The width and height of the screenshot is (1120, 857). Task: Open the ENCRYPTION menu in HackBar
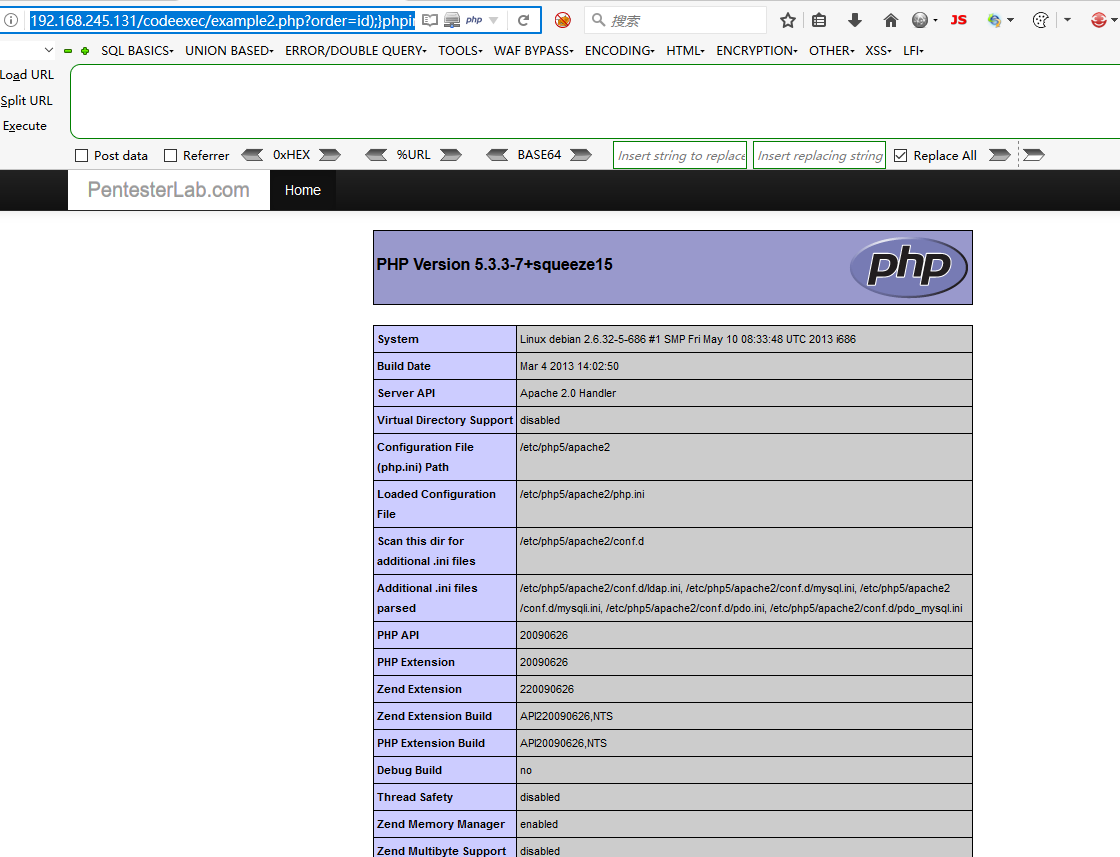[x=756, y=51]
